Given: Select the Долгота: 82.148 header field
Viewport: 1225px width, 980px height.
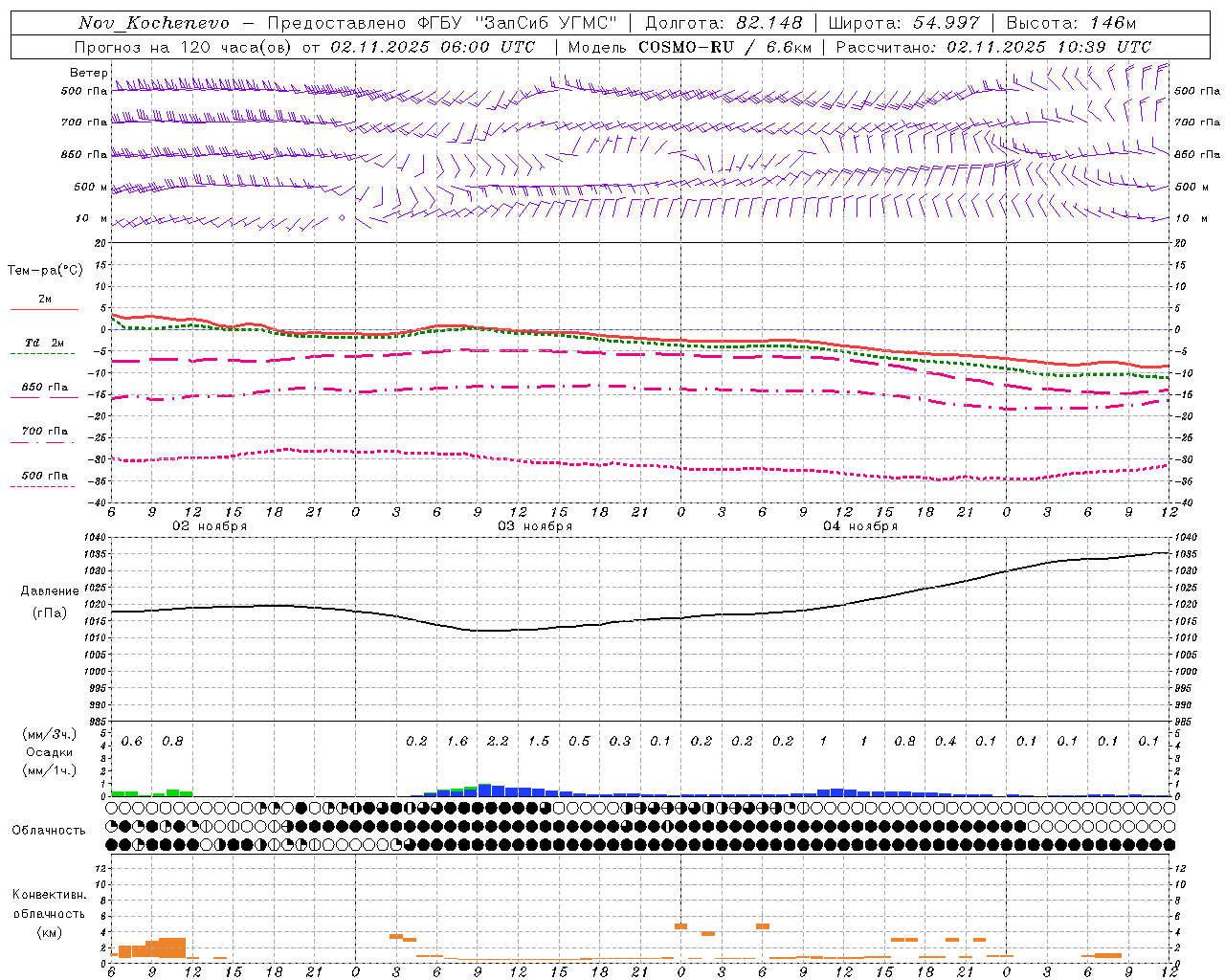Looking at the screenshot, I should pyautogui.click(x=724, y=23).
